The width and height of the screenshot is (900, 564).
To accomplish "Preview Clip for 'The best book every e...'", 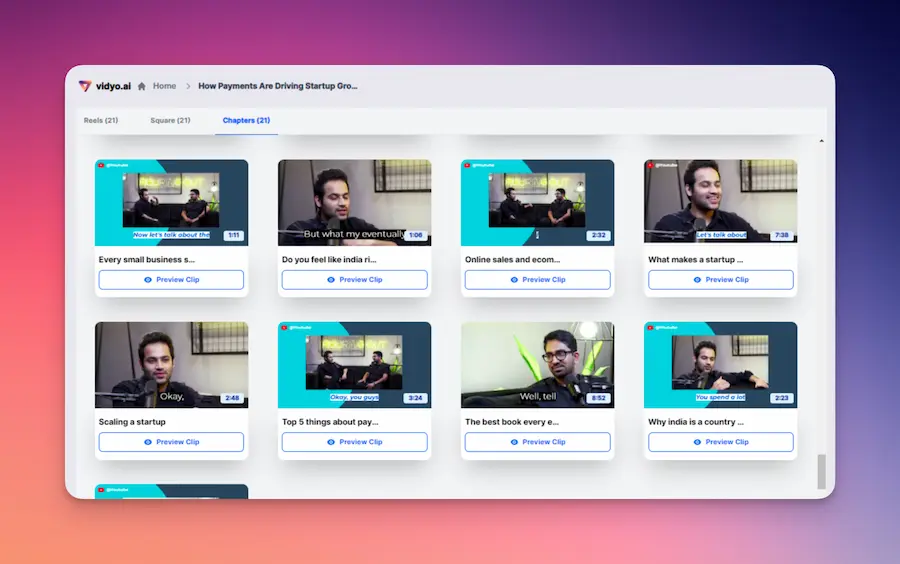I will click(x=538, y=442).
